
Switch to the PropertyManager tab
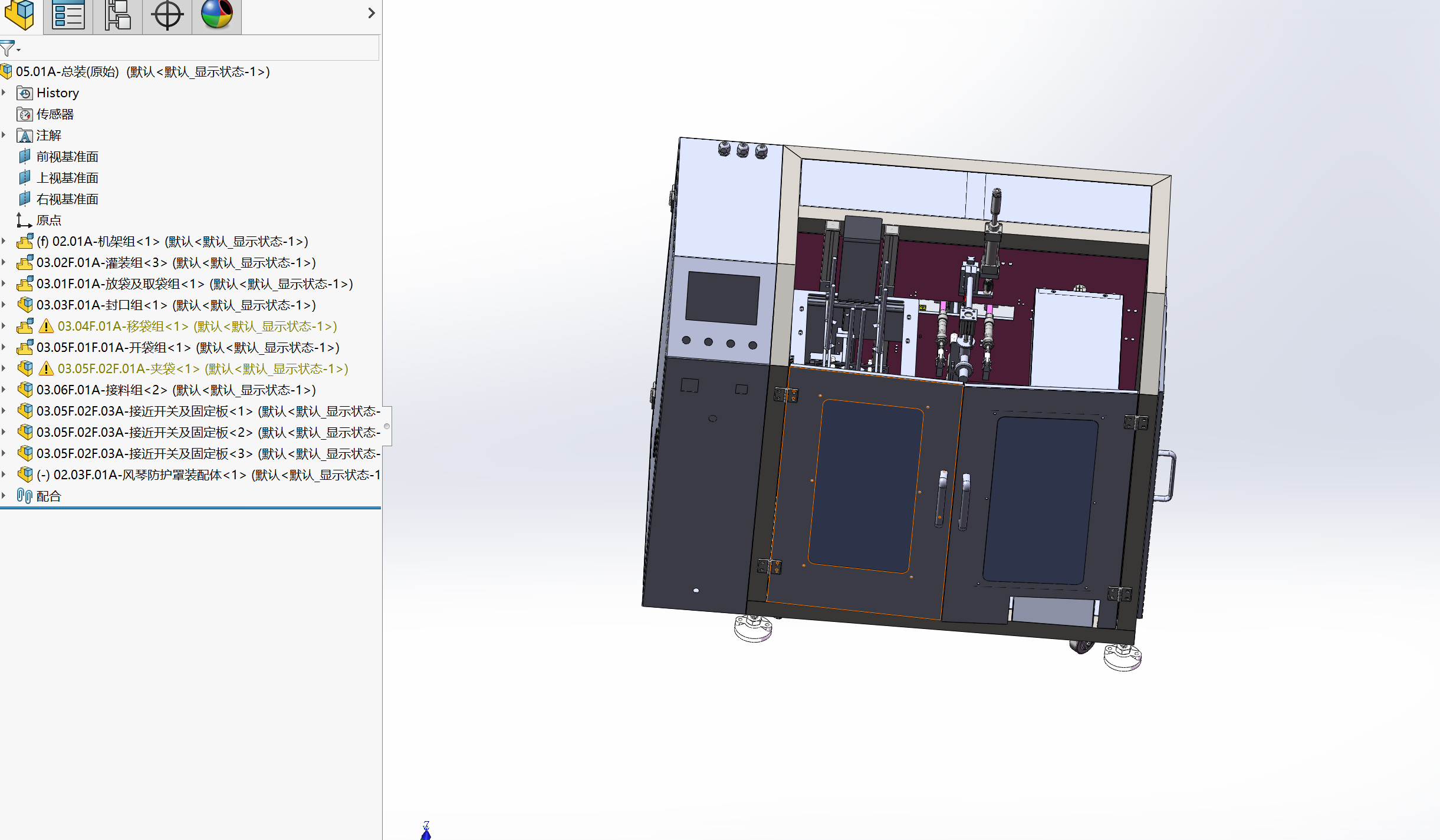(x=68, y=14)
